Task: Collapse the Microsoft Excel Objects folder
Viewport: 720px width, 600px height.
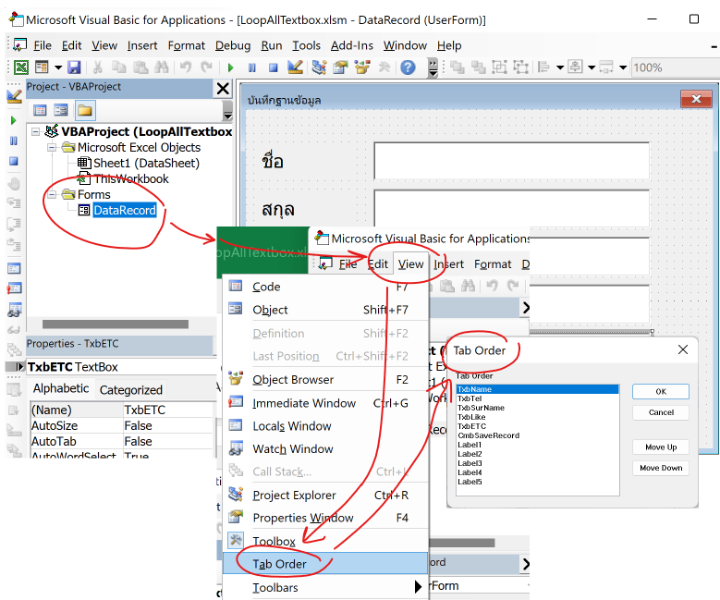Action: point(52,147)
